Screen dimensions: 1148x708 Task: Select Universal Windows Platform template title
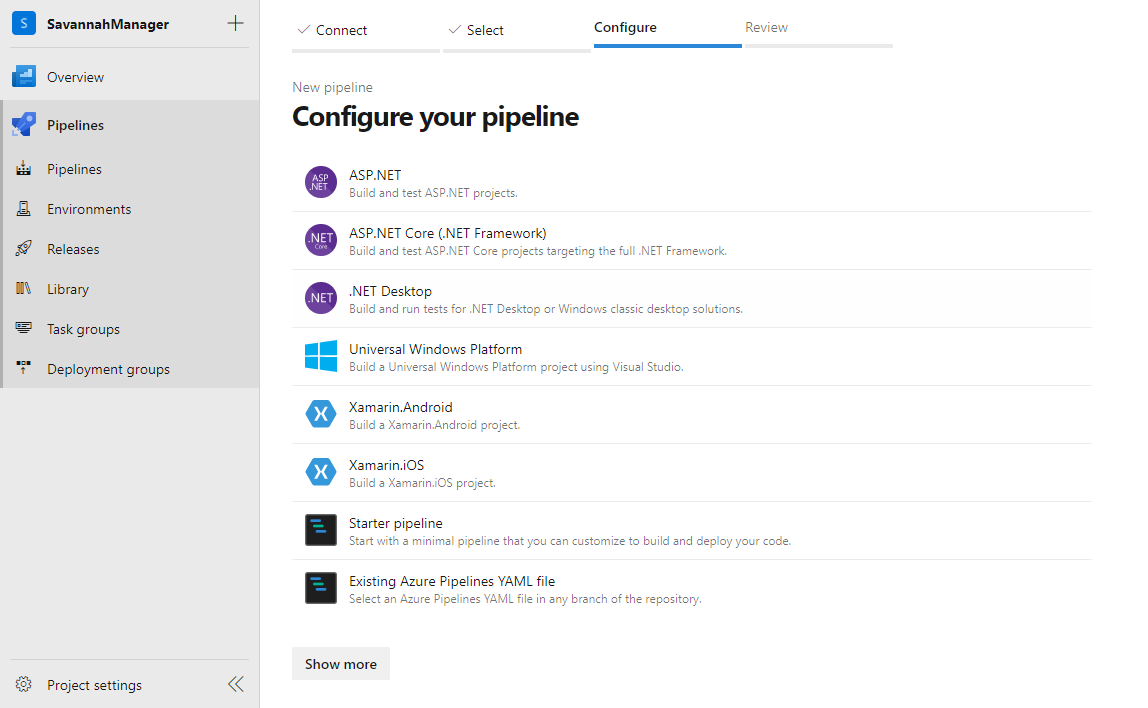pyautogui.click(x=435, y=349)
